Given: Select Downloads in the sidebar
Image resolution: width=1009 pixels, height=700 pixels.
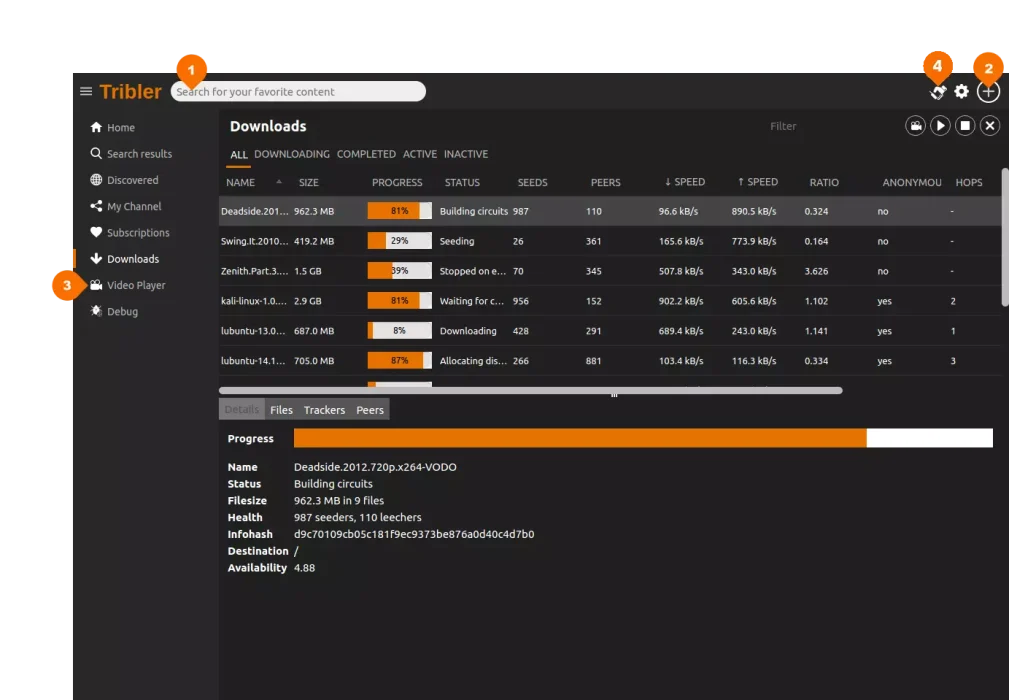Looking at the screenshot, I should click(124, 259).
